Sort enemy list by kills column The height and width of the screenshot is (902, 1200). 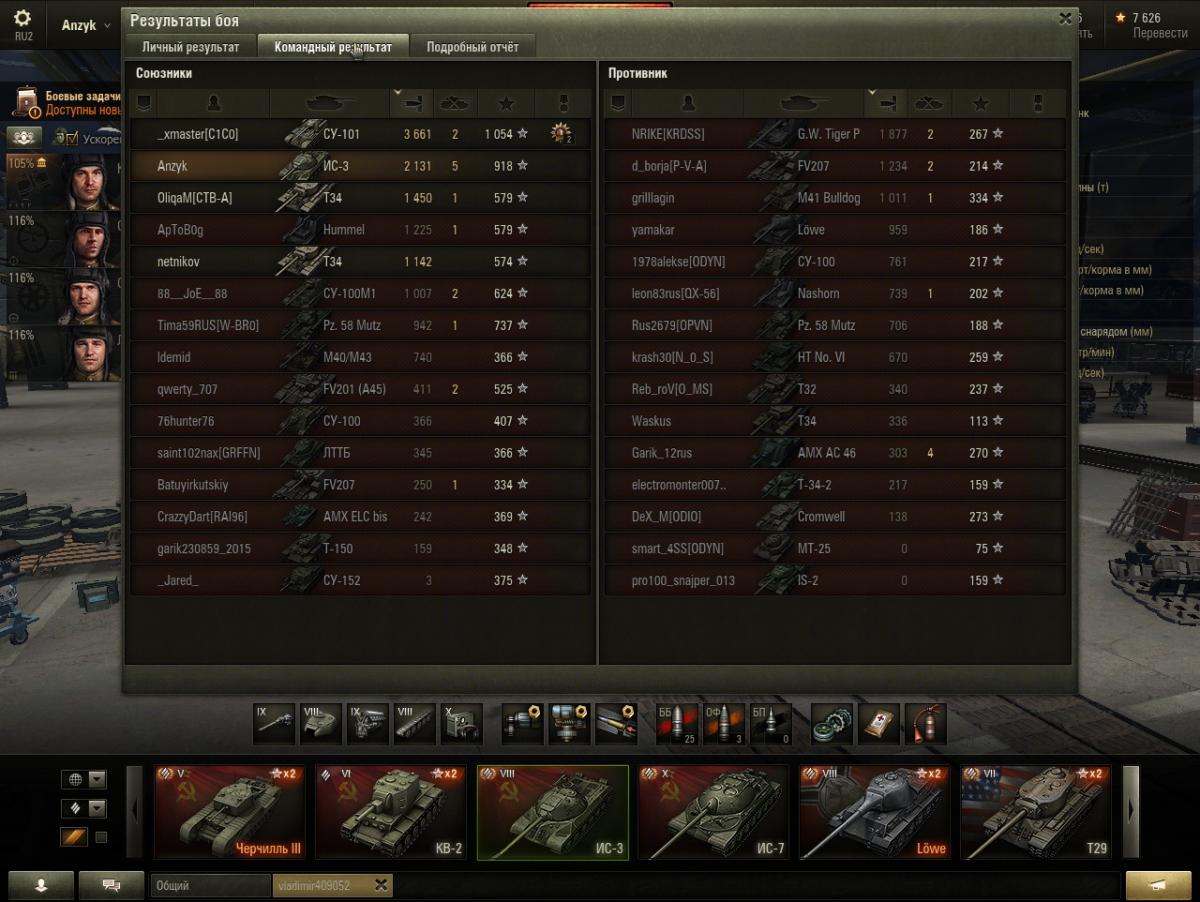pos(929,102)
